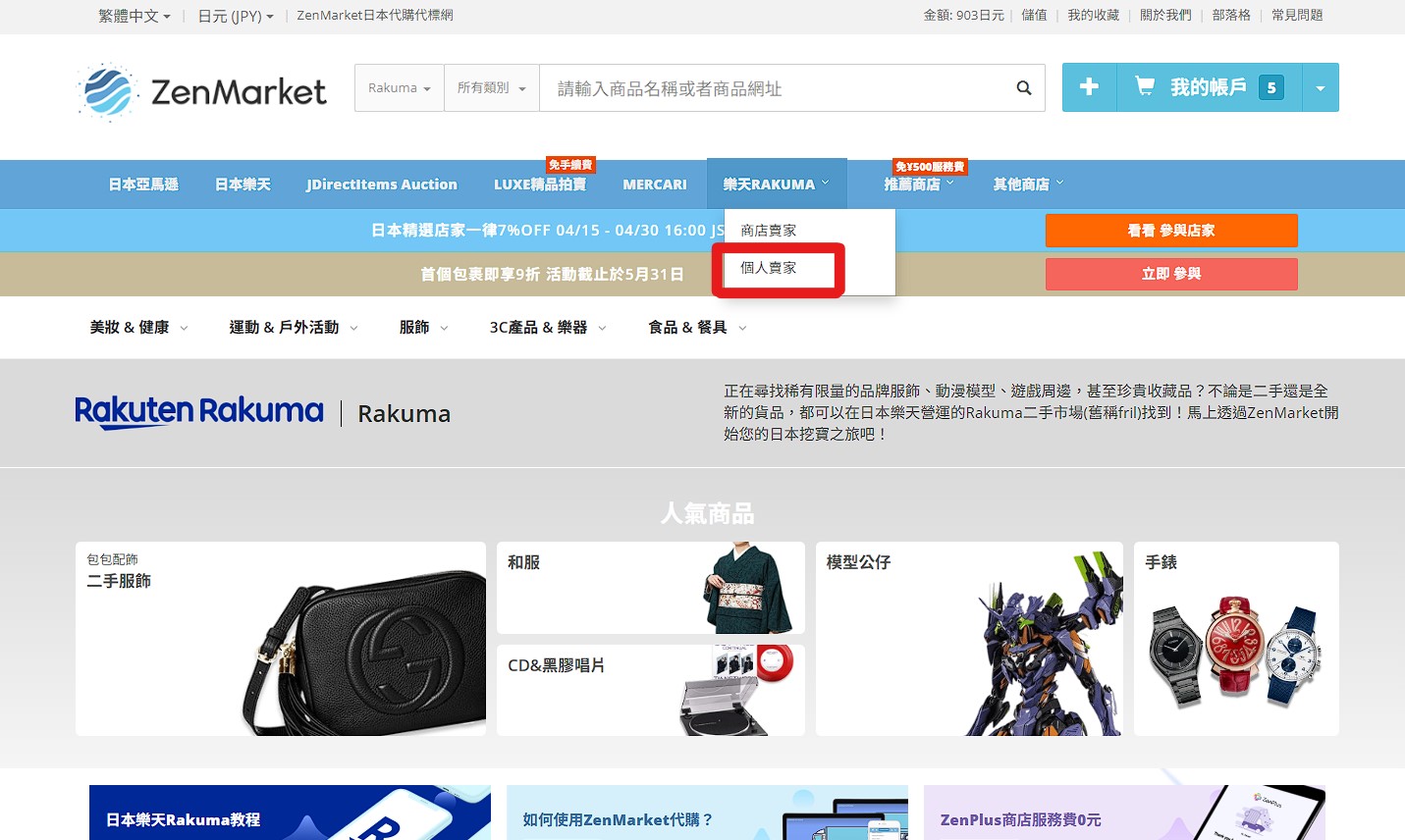
Task: Click the cart count badge showing 5
Action: pos(1271,87)
